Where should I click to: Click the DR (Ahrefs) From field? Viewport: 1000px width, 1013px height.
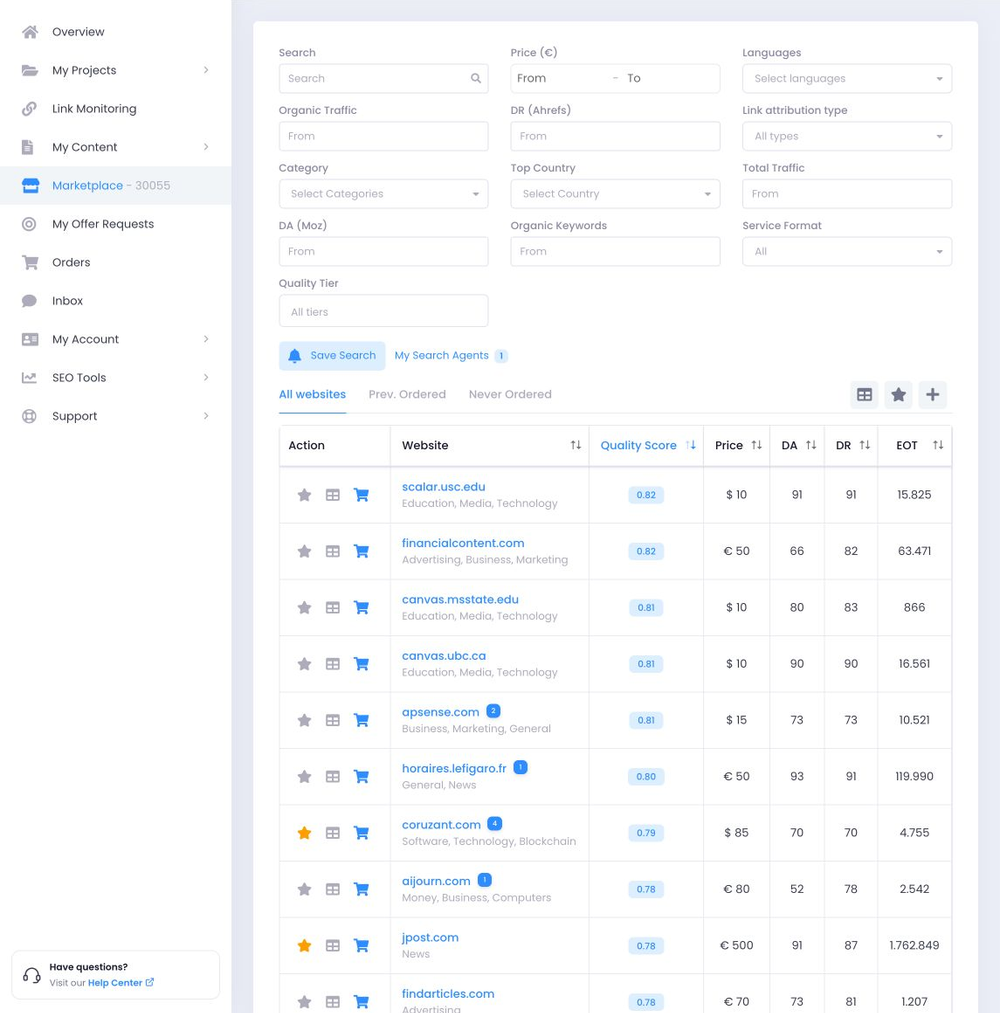615,136
